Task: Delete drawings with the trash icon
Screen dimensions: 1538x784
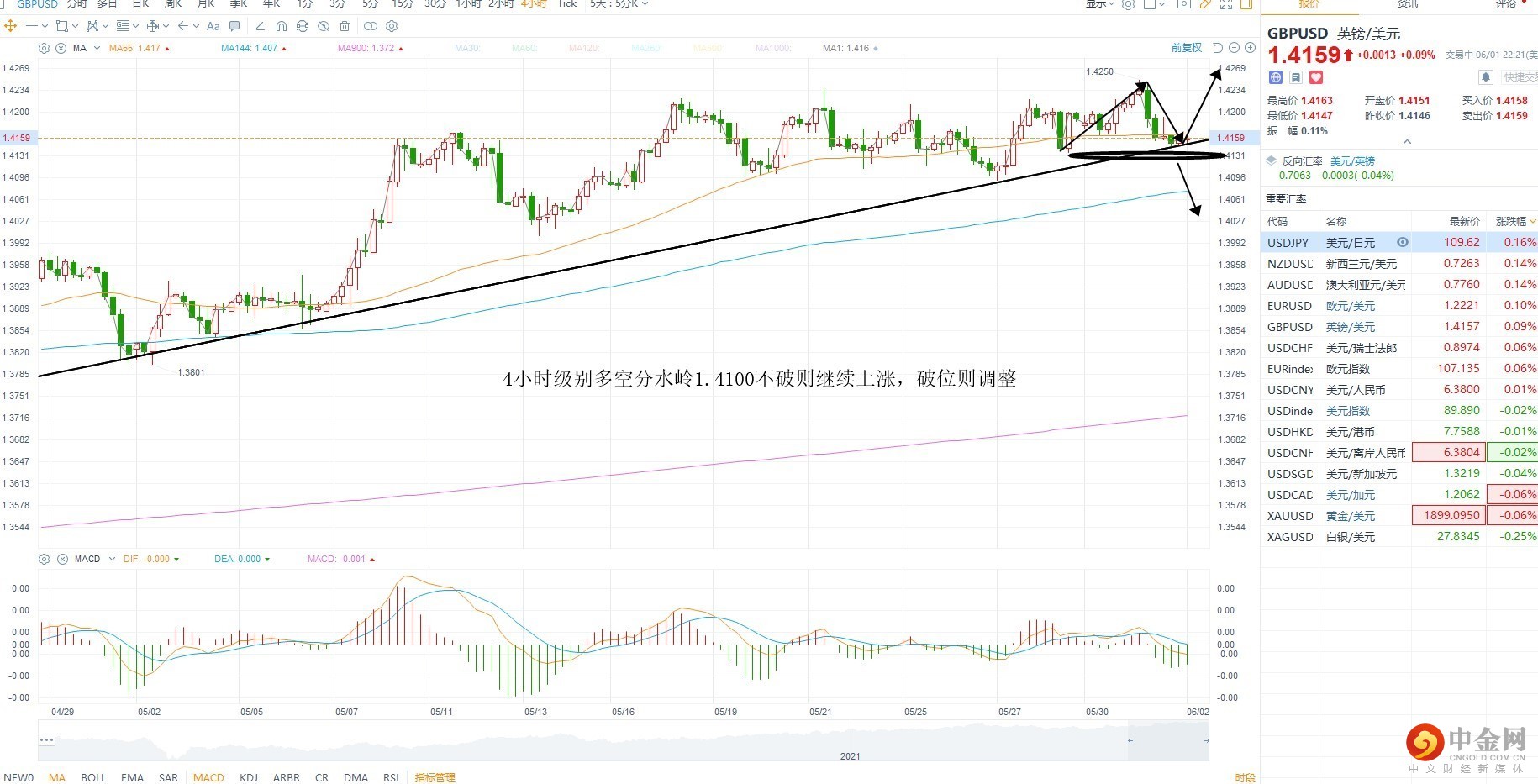Action: (x=345, y=26)
